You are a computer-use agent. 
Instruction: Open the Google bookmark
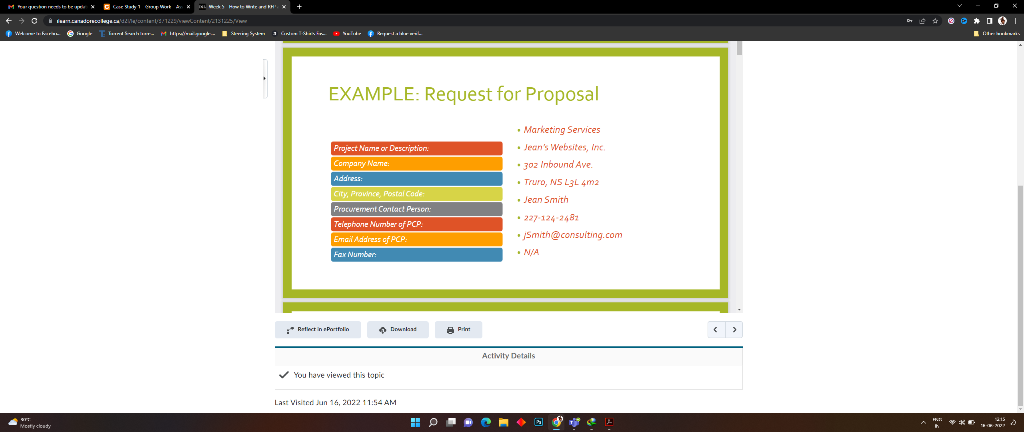tap(80, 33)
